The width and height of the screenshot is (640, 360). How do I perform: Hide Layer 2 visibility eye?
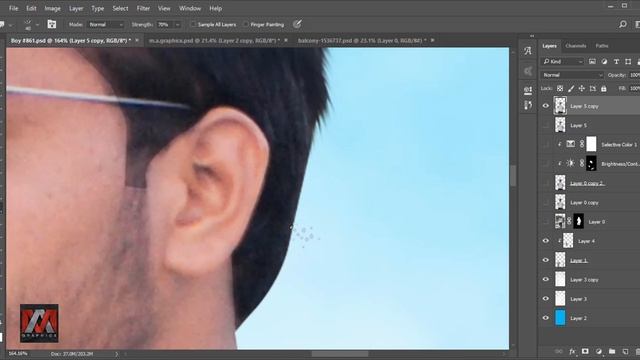546,318
